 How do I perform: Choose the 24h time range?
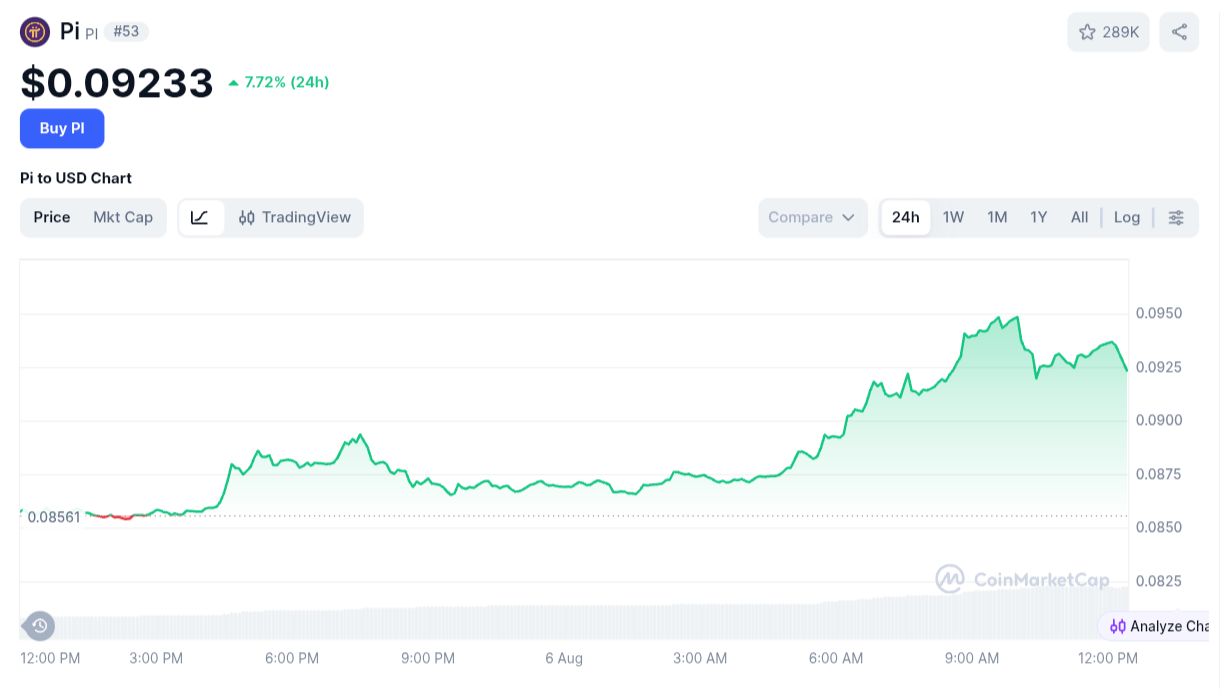pyautogui.click(x=906, y=217)
